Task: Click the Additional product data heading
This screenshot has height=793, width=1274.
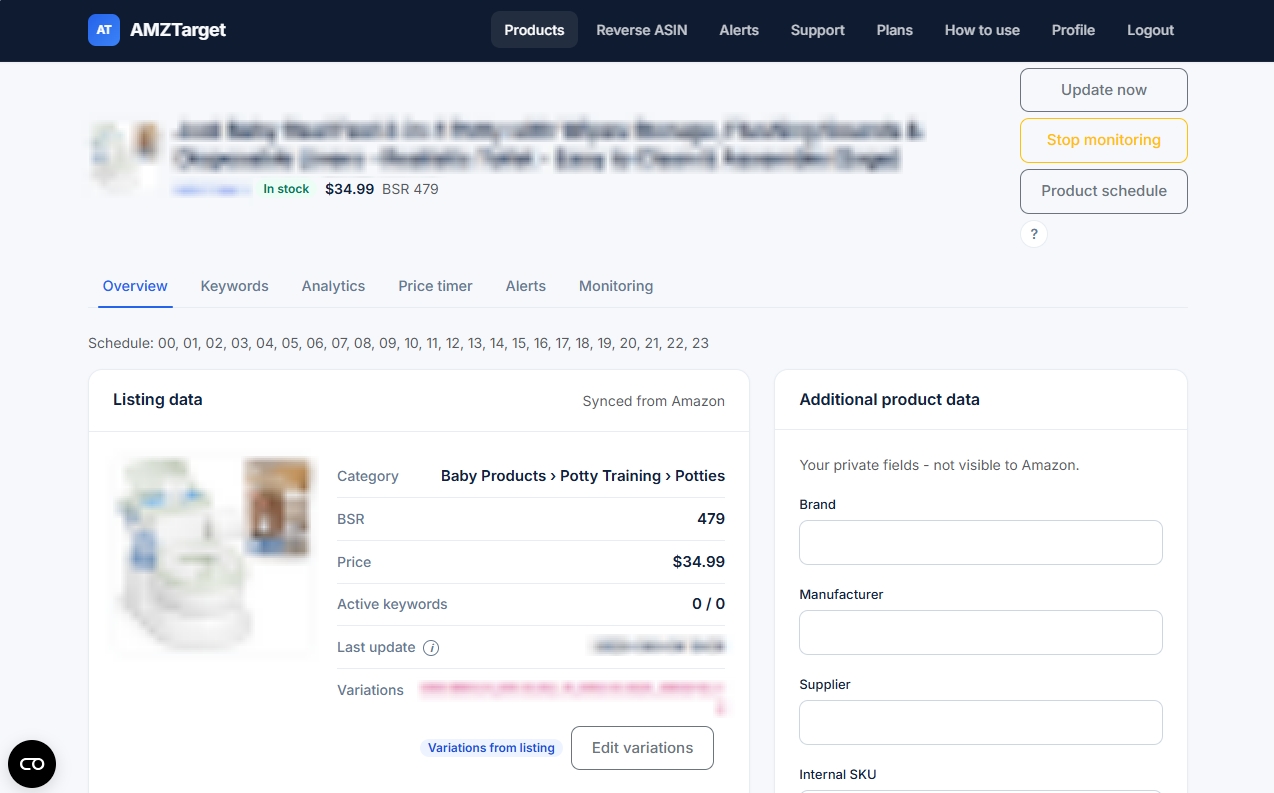Action: pos(890,400)
